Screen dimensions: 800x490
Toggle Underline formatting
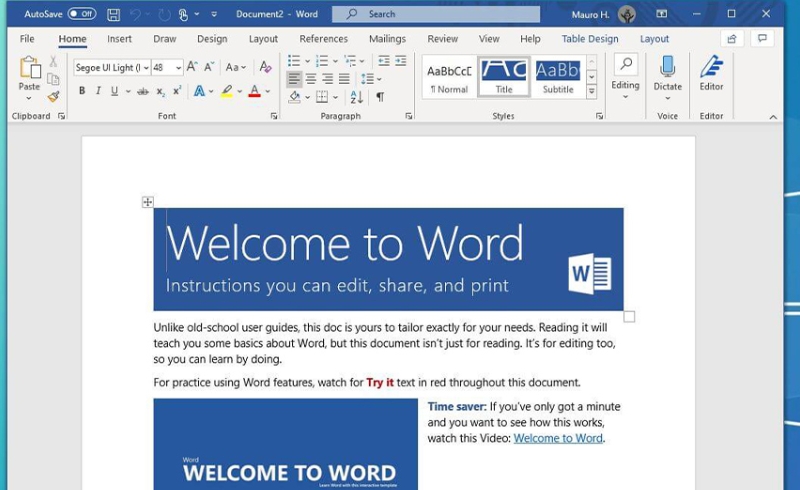114,91
